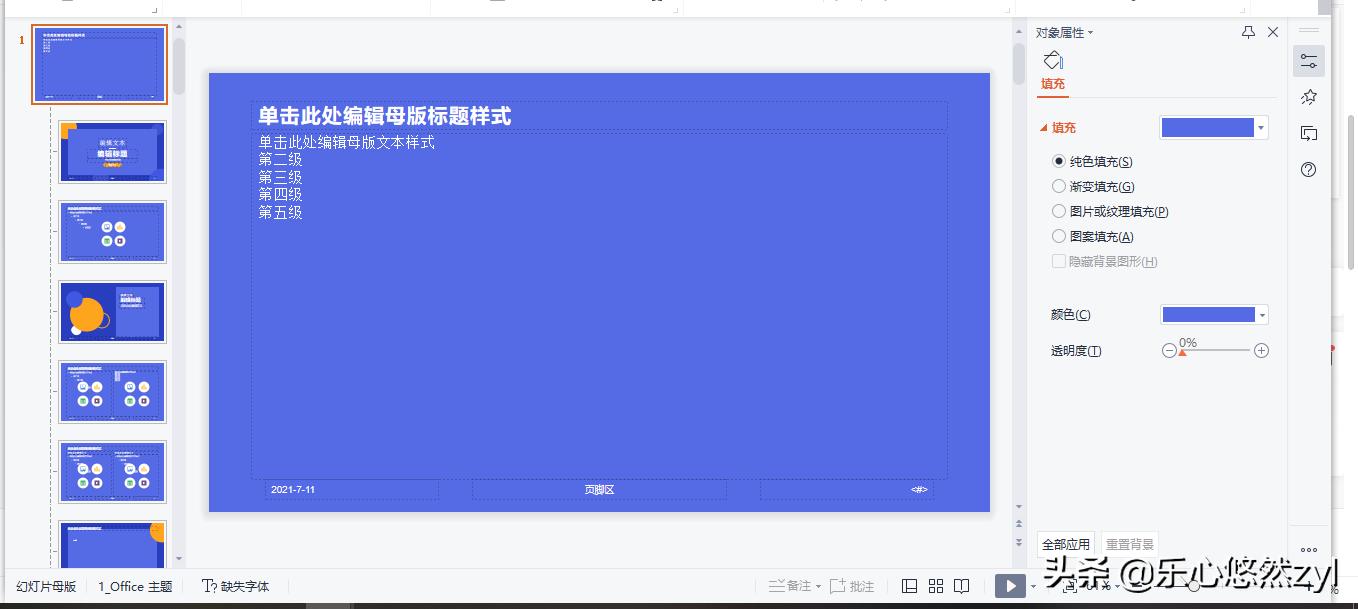Open the Help question-mark icon
This screenshot has width=1358, height=609.
1308,170
